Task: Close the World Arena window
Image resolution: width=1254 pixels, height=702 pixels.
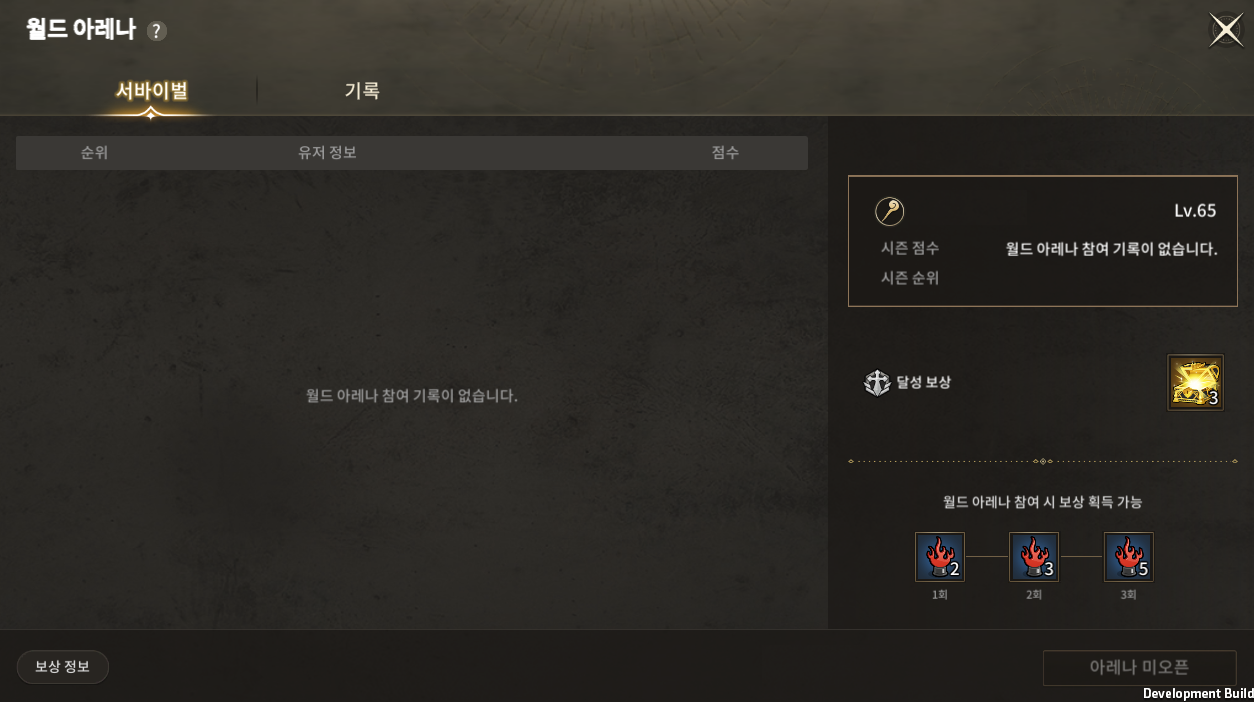Action: click(x=1226, y=30)
